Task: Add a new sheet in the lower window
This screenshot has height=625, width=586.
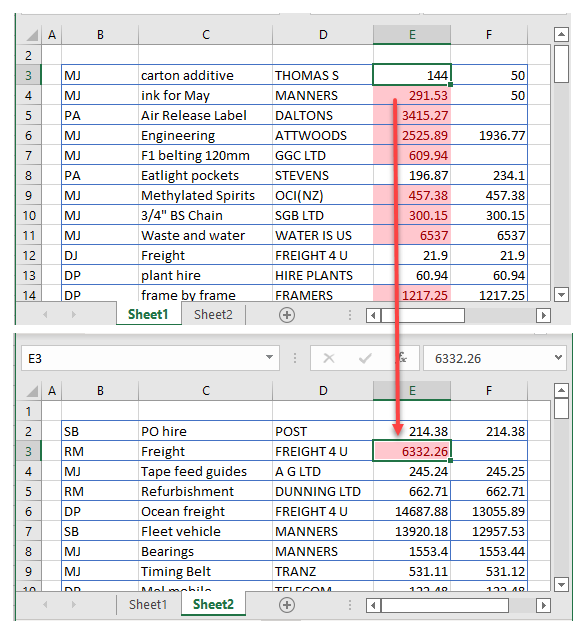Action: click(287, 605)
